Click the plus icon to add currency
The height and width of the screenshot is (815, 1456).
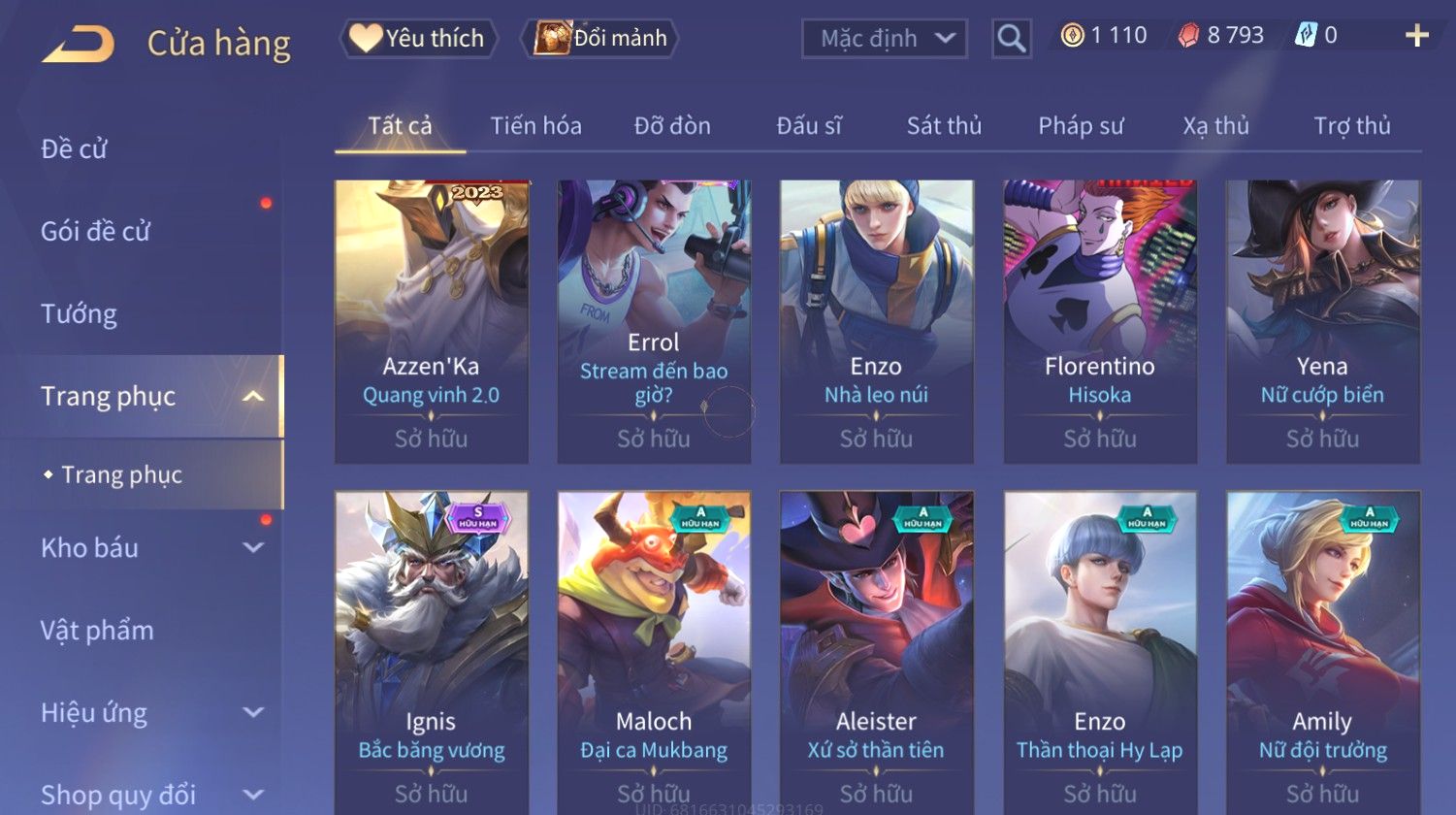coord(1417,36)
